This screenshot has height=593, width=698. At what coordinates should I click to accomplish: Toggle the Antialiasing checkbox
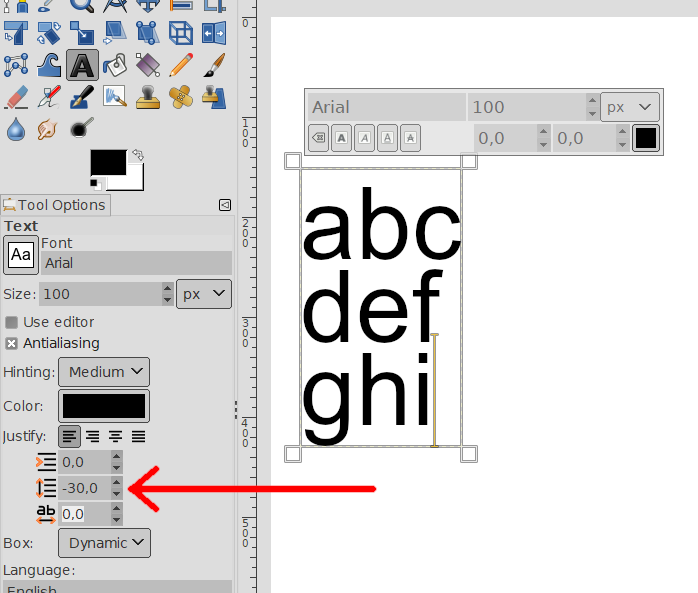[x=12, y=343]
